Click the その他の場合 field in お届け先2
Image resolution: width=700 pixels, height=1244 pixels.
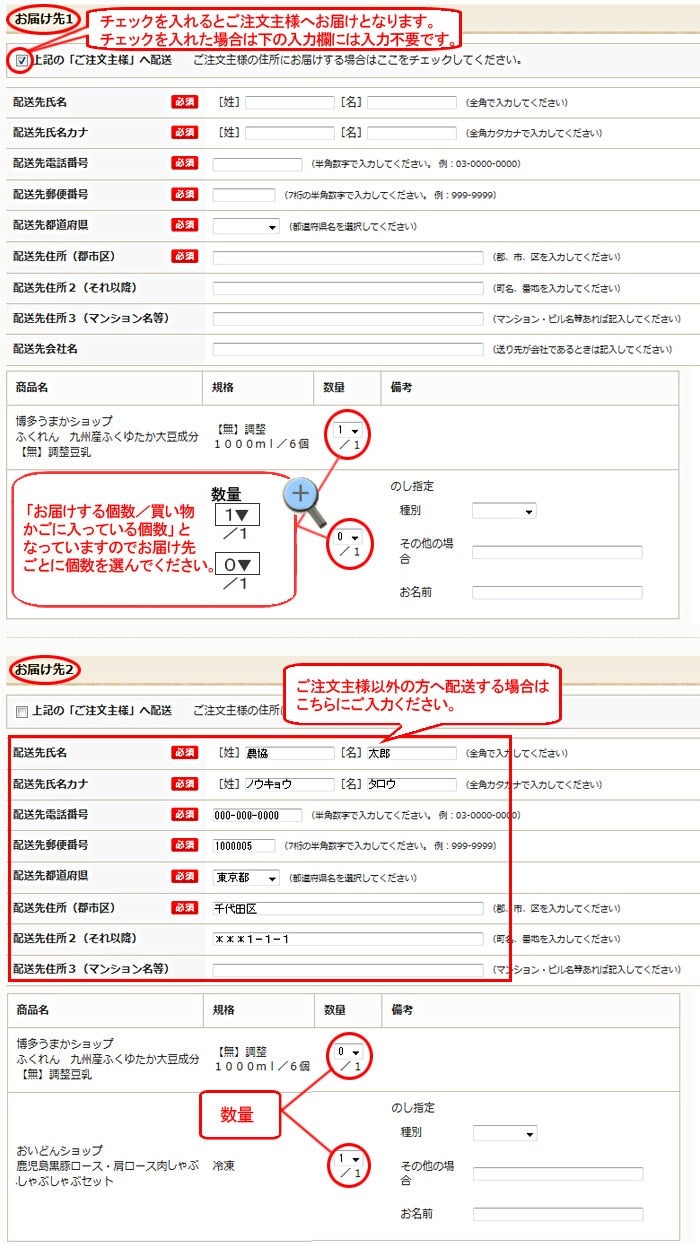click(x=557, y=1174)
